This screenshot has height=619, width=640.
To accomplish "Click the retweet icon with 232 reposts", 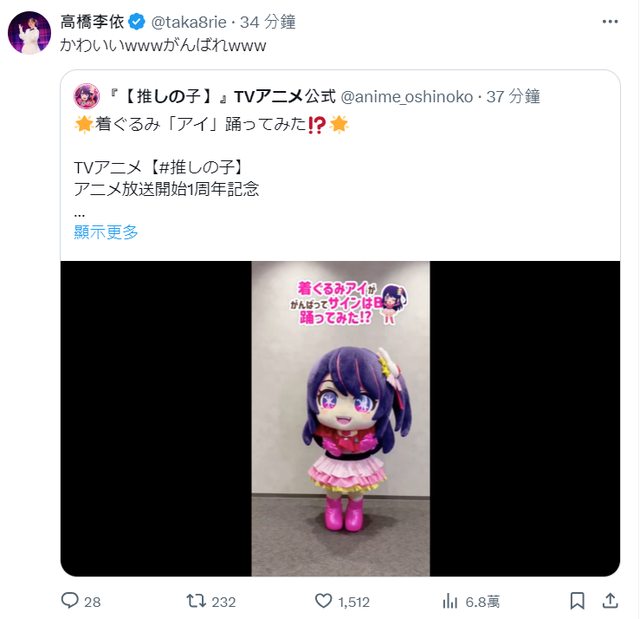I will 196,601.
